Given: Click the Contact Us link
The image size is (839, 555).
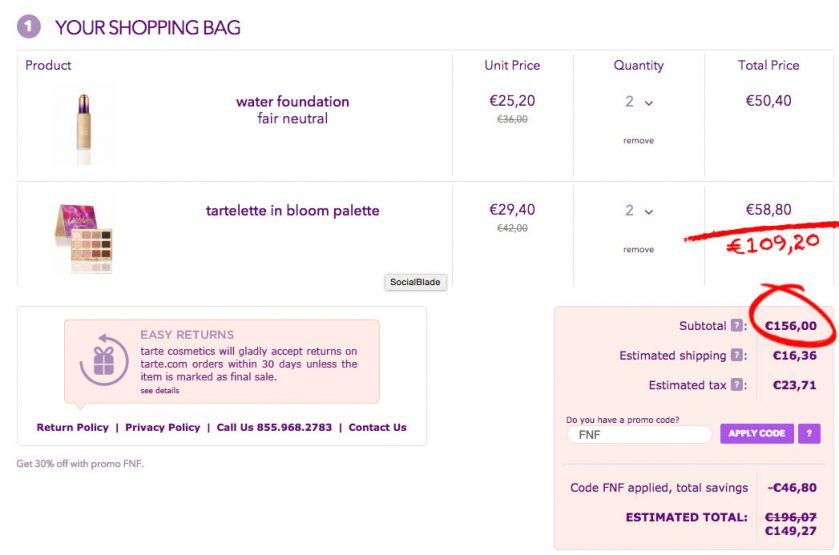Looking at the screenshot, I should (x=377, y=428).
